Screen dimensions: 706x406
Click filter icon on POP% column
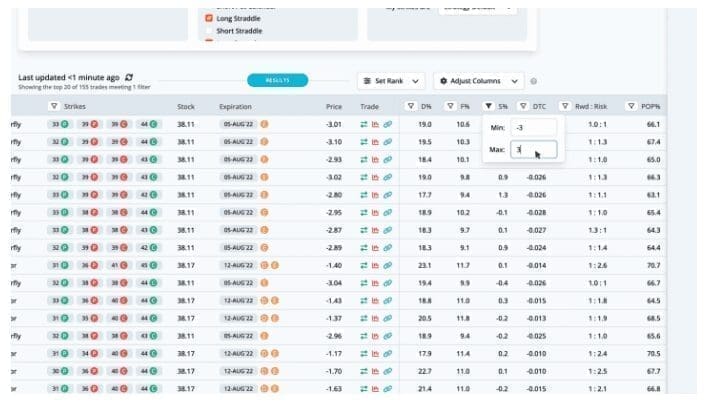coord(630,106)
